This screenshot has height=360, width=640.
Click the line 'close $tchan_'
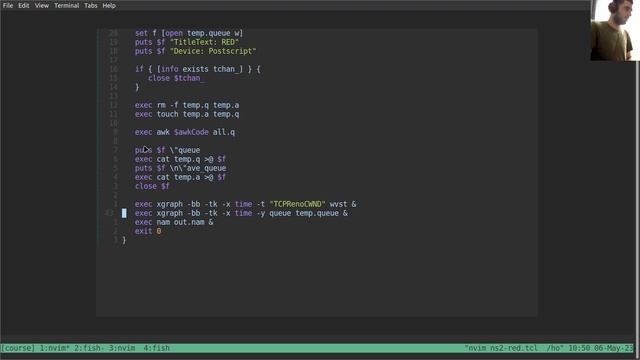176,78
